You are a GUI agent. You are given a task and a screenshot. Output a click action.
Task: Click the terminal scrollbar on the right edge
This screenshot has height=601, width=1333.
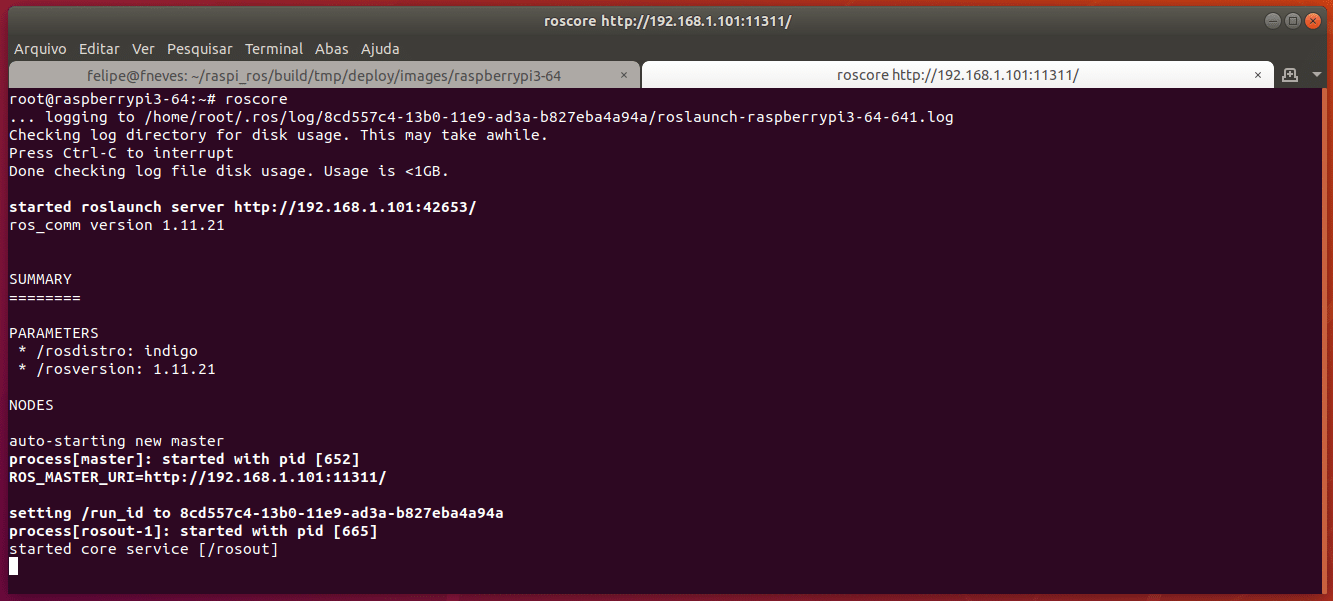[x=1326, y=340]
